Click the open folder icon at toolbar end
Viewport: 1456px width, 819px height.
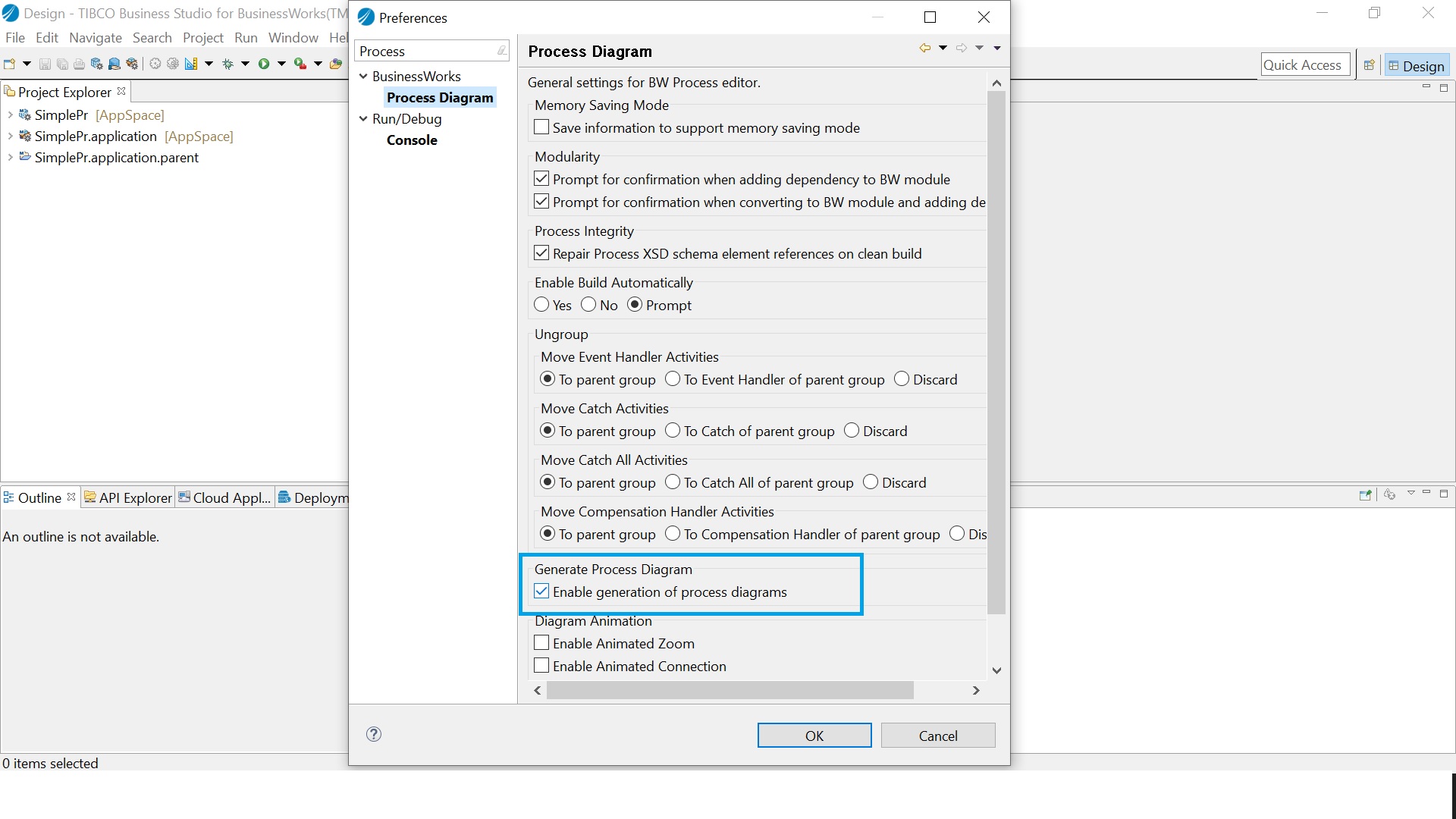coord(336,64)
